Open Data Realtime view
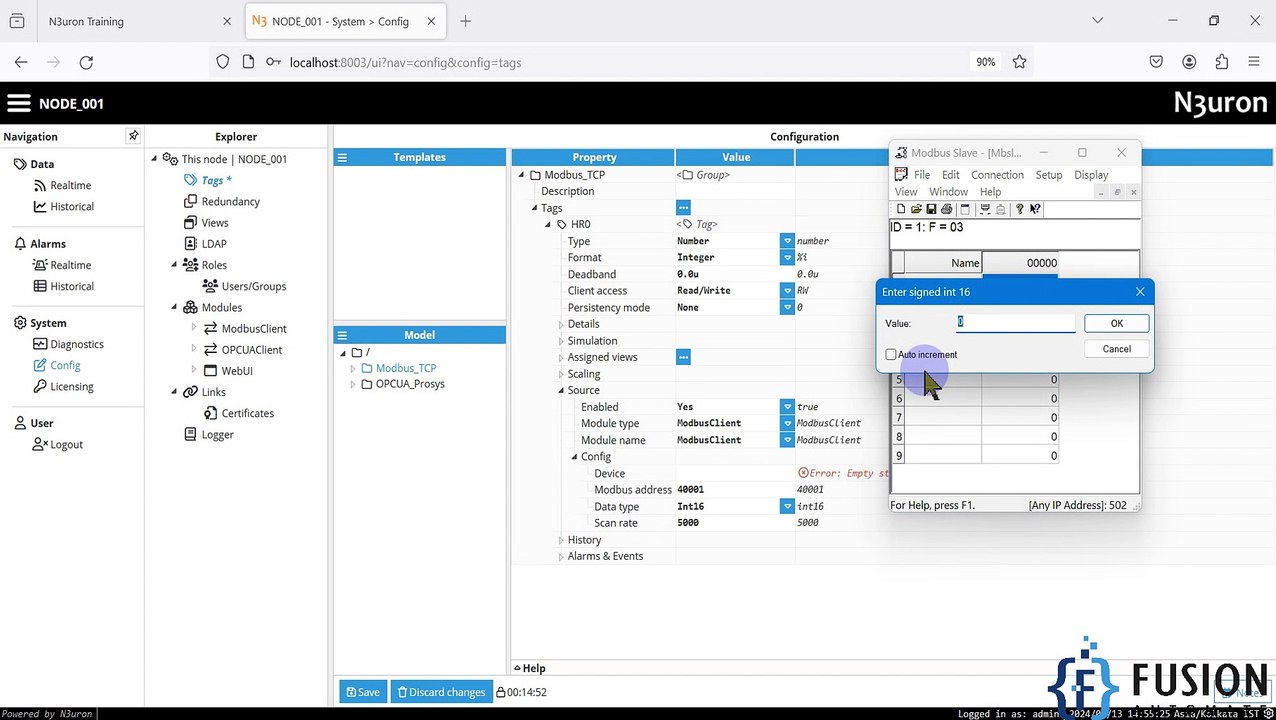This screenshot has width=1276, height=720. tap(70, 185)
